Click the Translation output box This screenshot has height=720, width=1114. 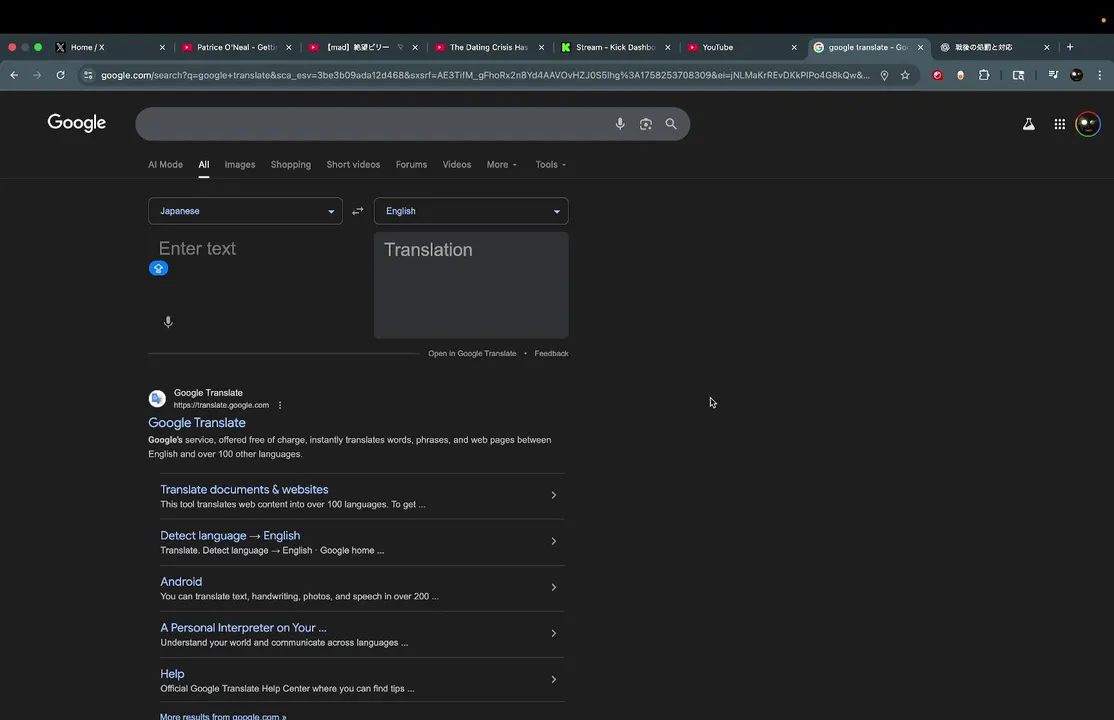click(471, 285)
